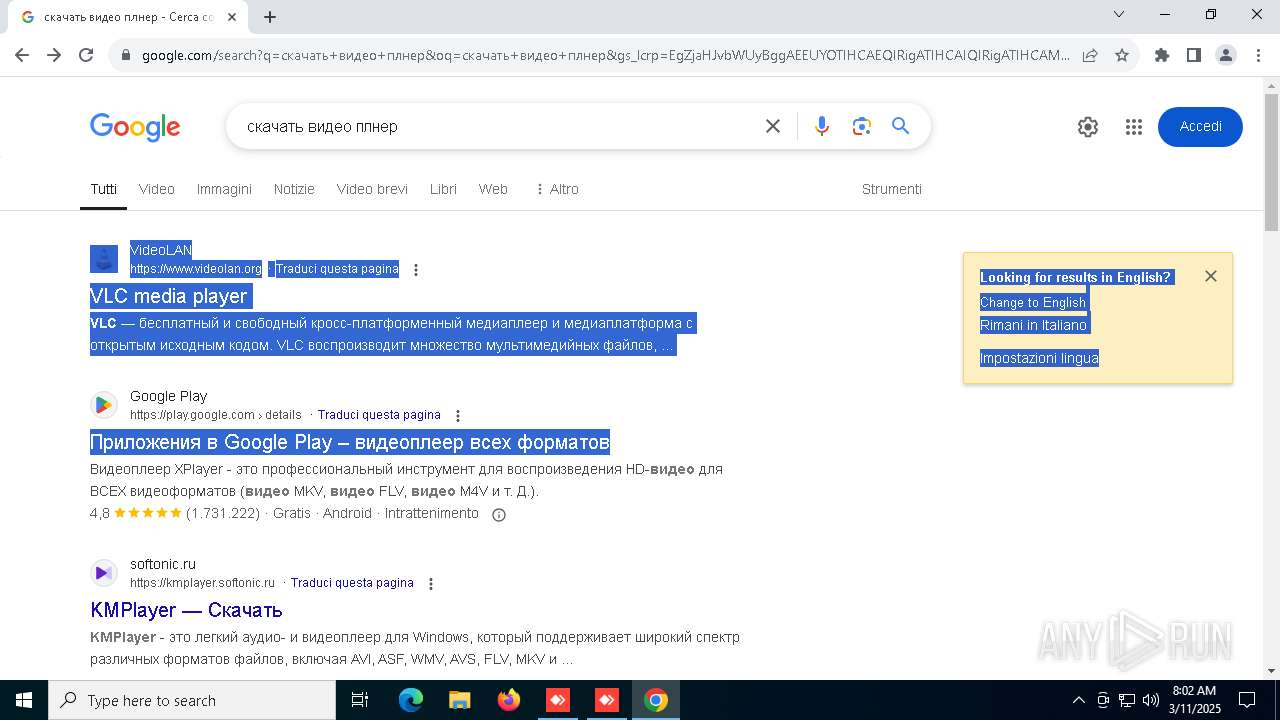This screenshot has height=720, width=1280.
Task: Open Chrome three-dot menu
Action: (x=1258, y=55)
